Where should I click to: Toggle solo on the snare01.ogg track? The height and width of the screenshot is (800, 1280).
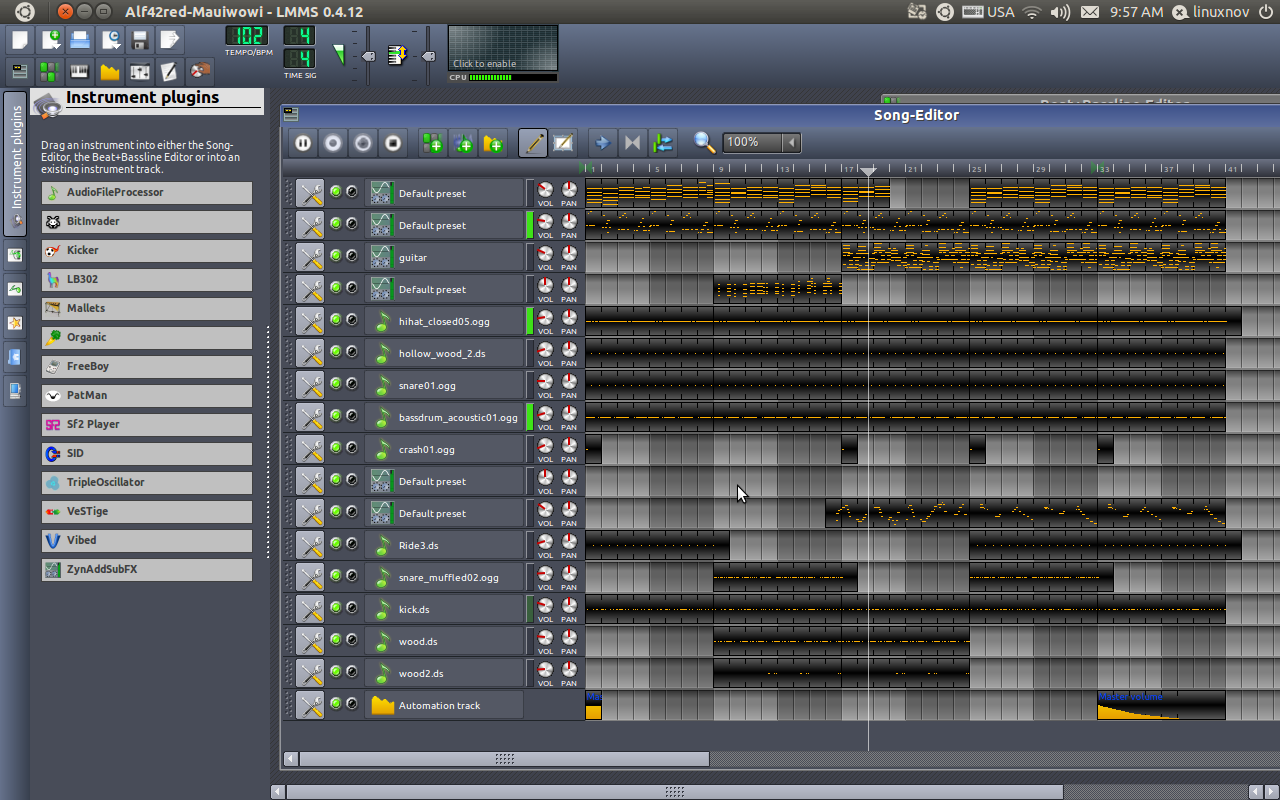click(352, 384)
